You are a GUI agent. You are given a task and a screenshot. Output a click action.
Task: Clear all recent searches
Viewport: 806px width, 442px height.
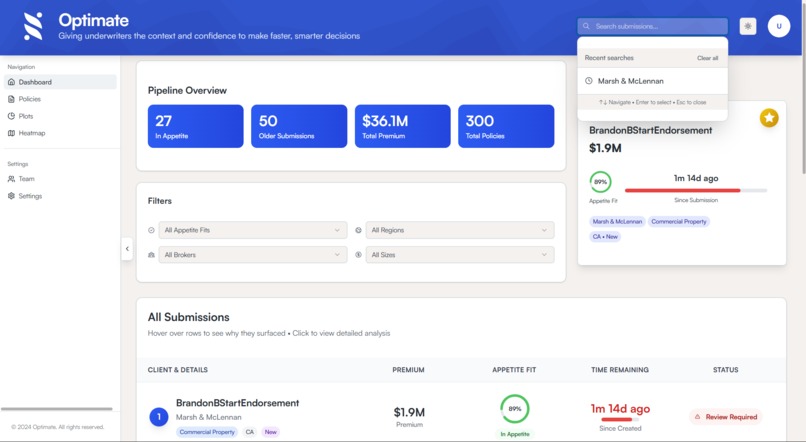707,58
